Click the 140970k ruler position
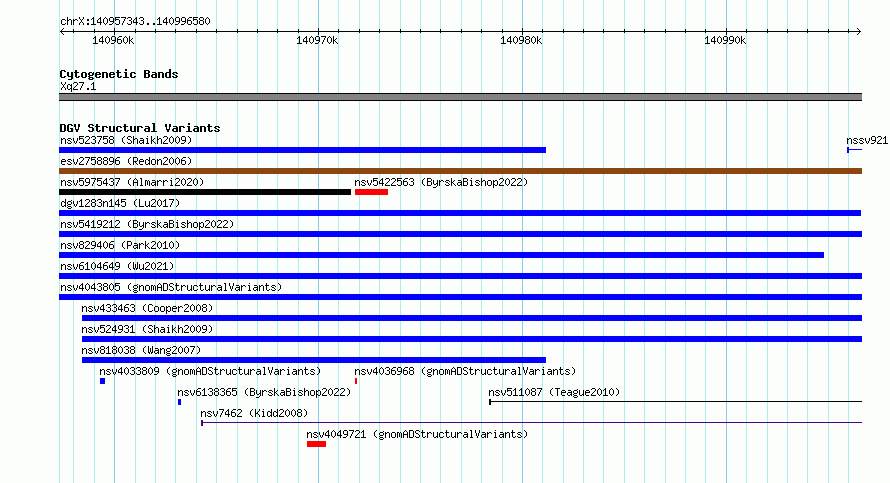The image size is (890, 483). point(317,40)
